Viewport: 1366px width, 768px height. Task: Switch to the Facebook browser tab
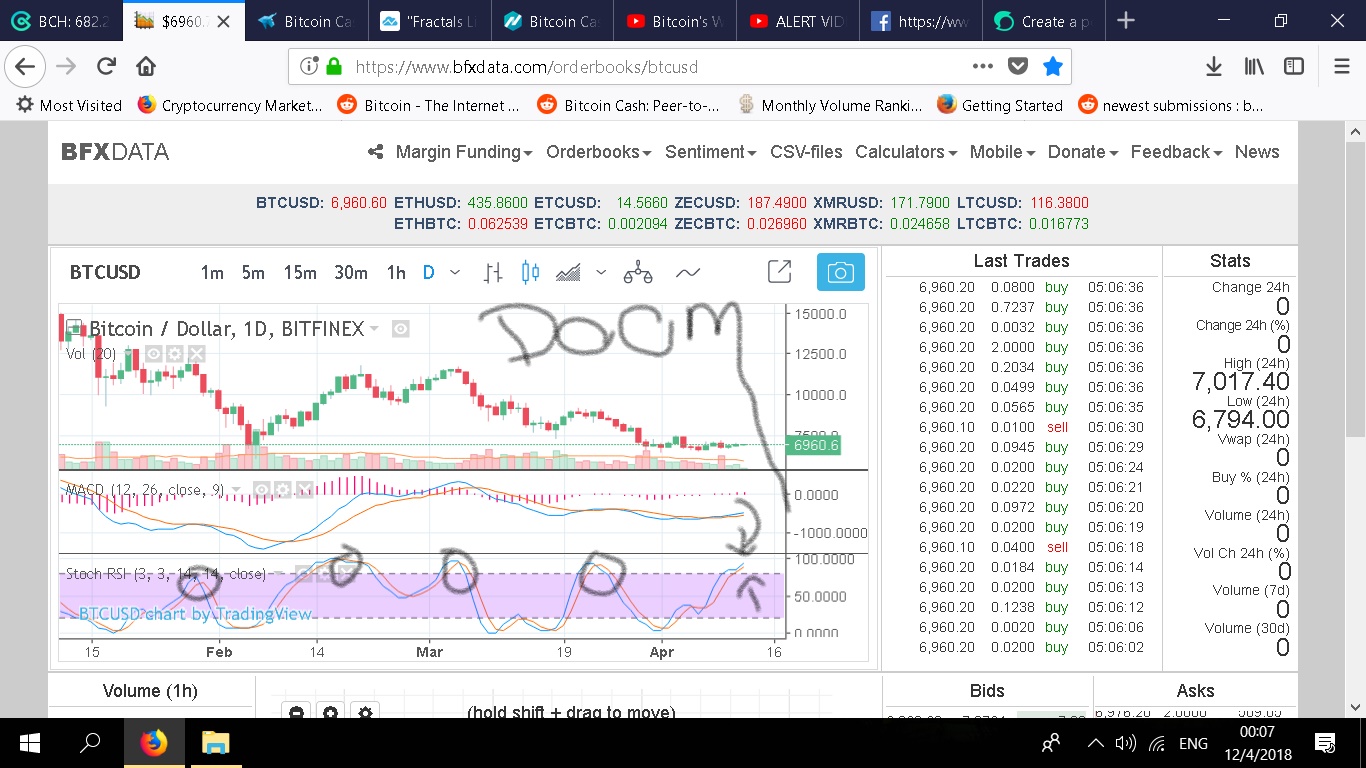click(921, 21)
